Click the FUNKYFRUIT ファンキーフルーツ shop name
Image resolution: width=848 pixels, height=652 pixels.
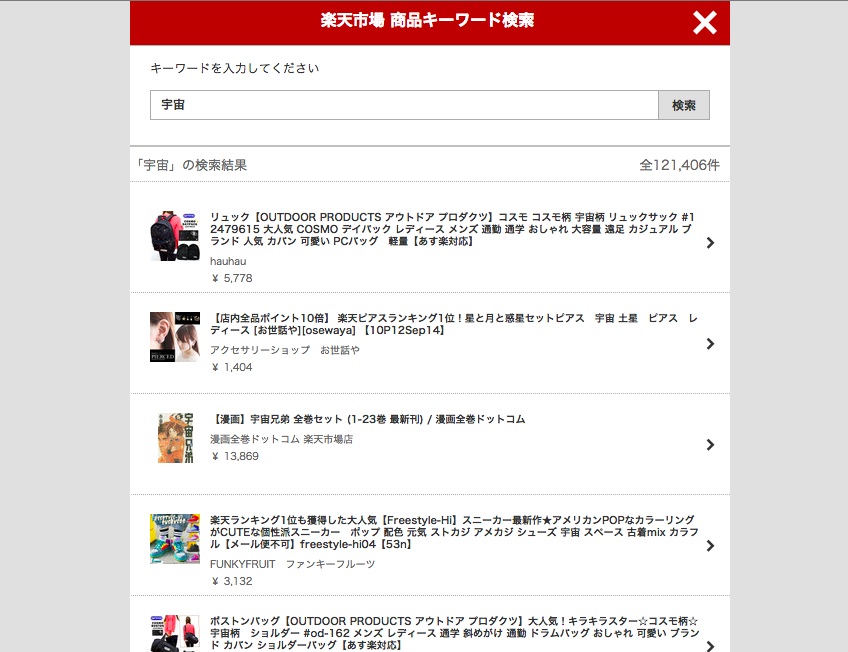[x=292, y=564]
